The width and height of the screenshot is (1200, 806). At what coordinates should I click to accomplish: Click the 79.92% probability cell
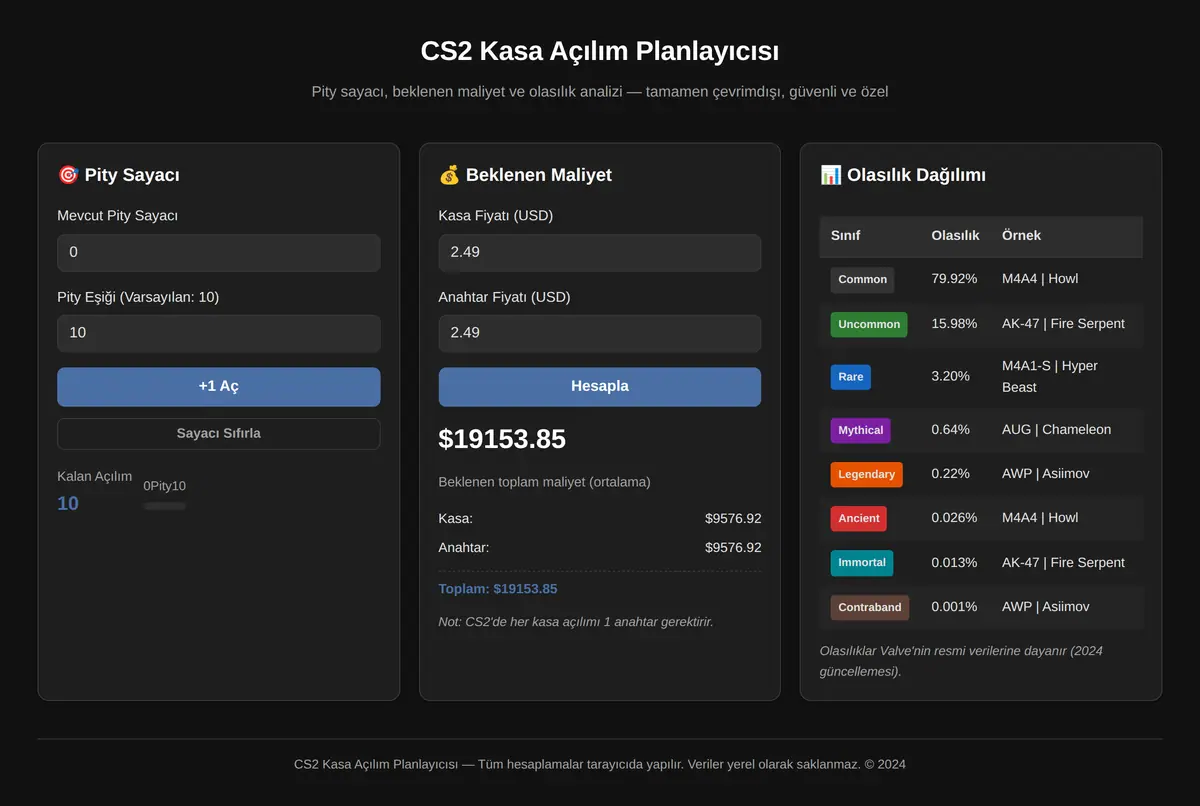click(x=954, y=279)
